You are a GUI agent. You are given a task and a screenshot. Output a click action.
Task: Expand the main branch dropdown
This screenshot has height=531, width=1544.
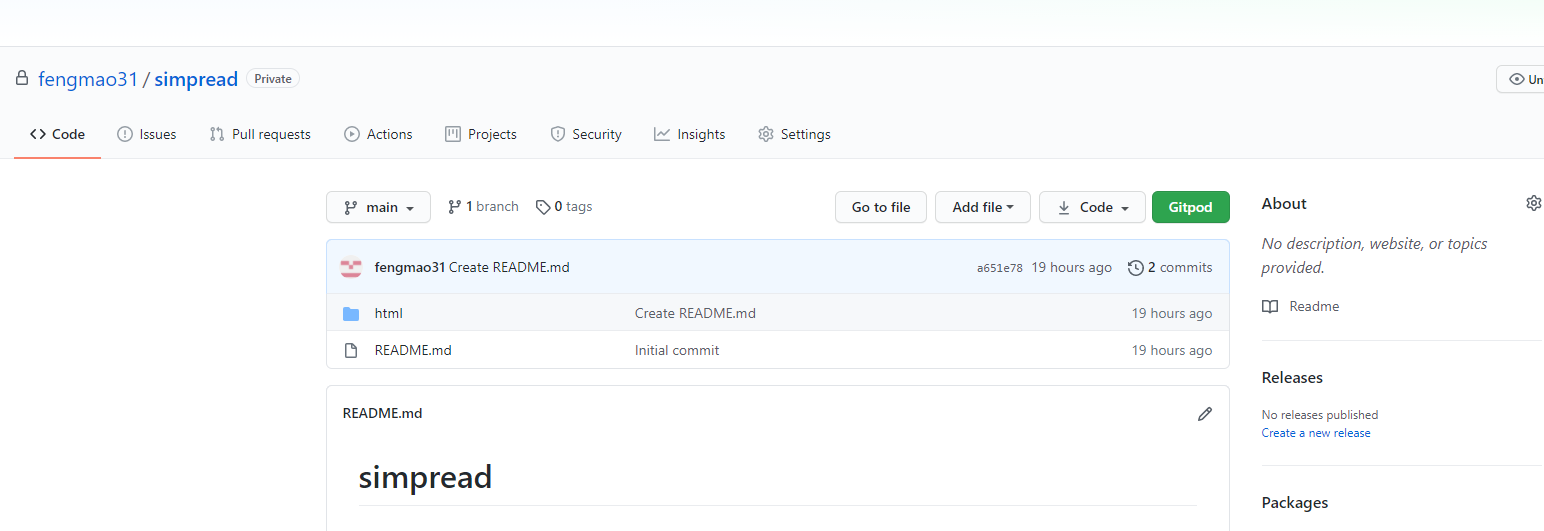(x=378, y=207)
